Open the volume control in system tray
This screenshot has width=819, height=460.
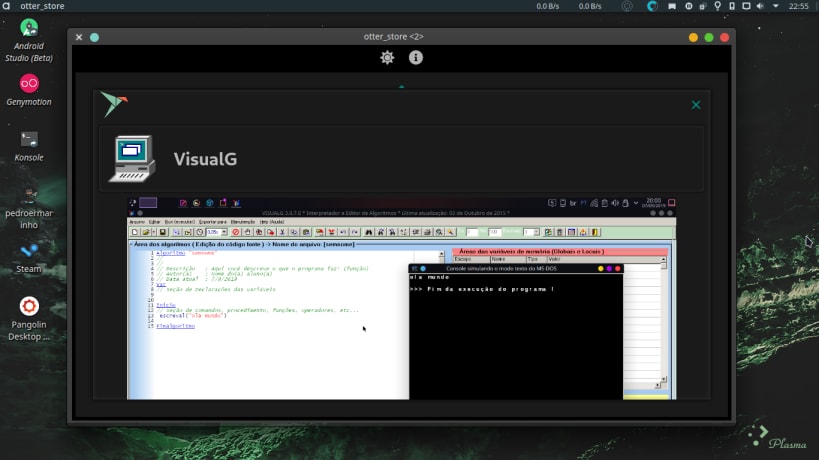click(760, 6)
